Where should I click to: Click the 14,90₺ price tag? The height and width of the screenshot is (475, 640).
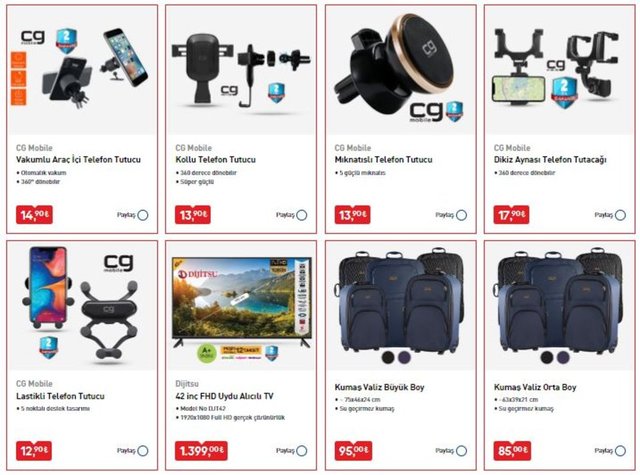click(x=34, y=215)
